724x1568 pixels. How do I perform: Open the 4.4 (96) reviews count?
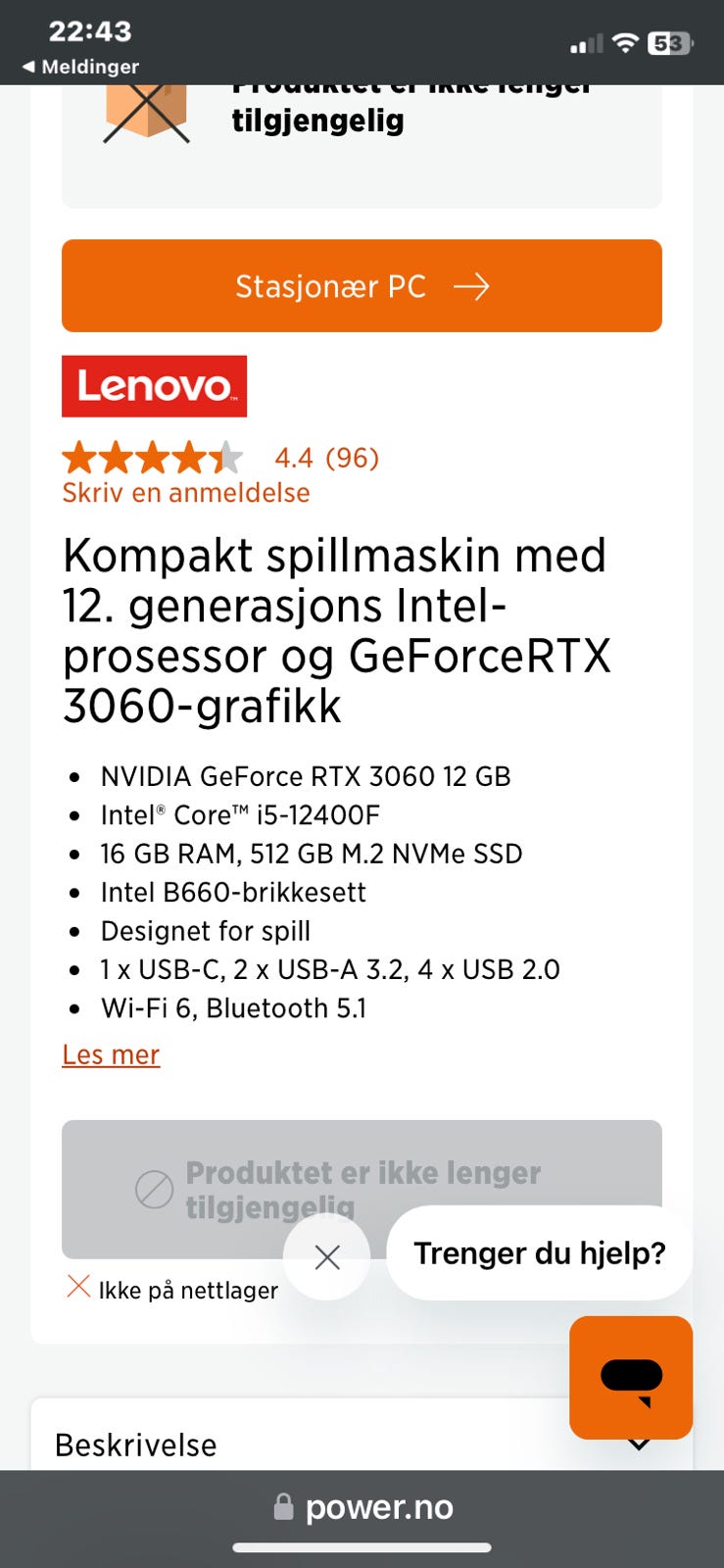coord(326,458)
